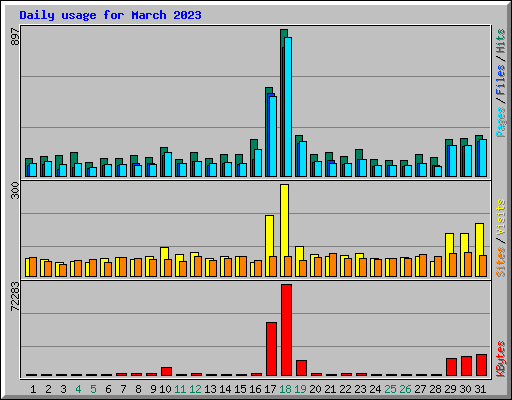Click the Files legend label
The width and height of the screenshot is (512, 400).
[500, 79]
